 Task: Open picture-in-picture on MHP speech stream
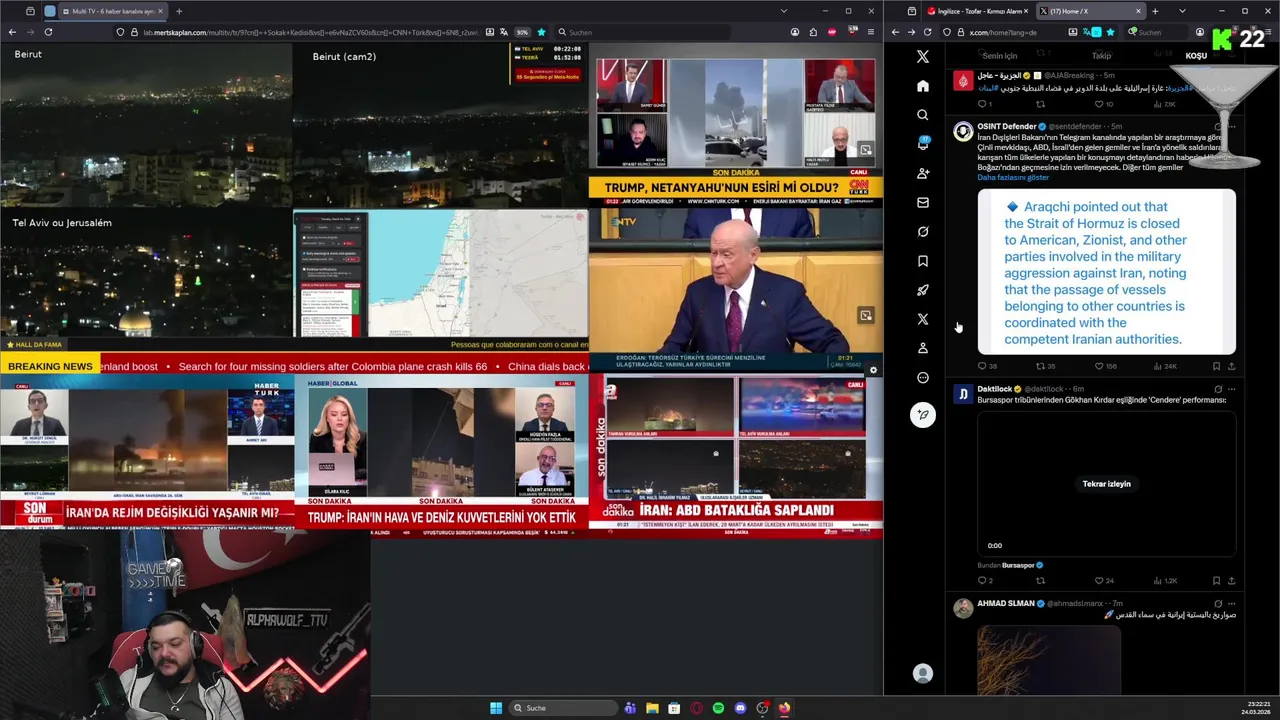click(866, 316)
